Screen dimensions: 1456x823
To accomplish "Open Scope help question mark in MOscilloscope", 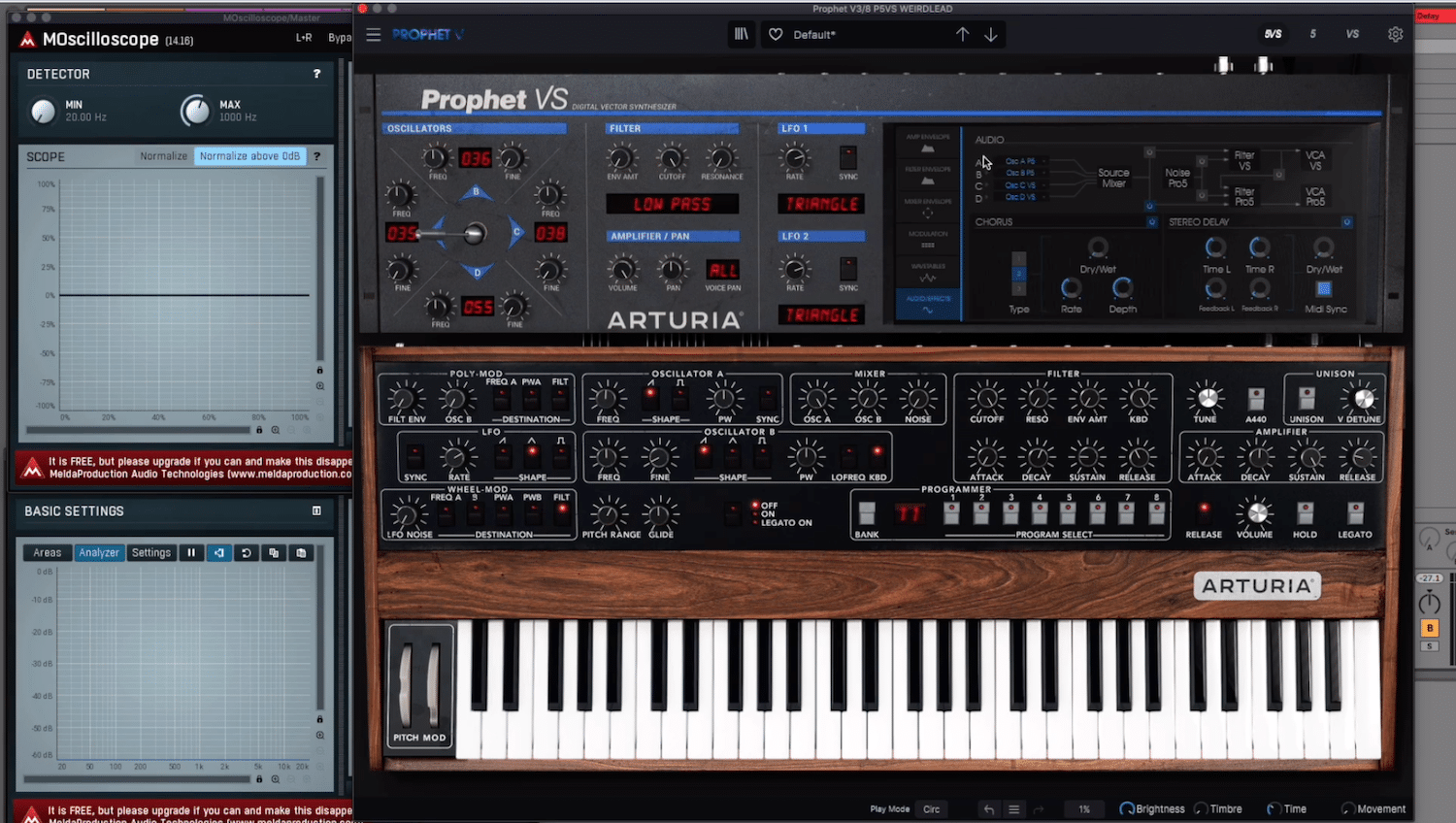I will point(316,156).
